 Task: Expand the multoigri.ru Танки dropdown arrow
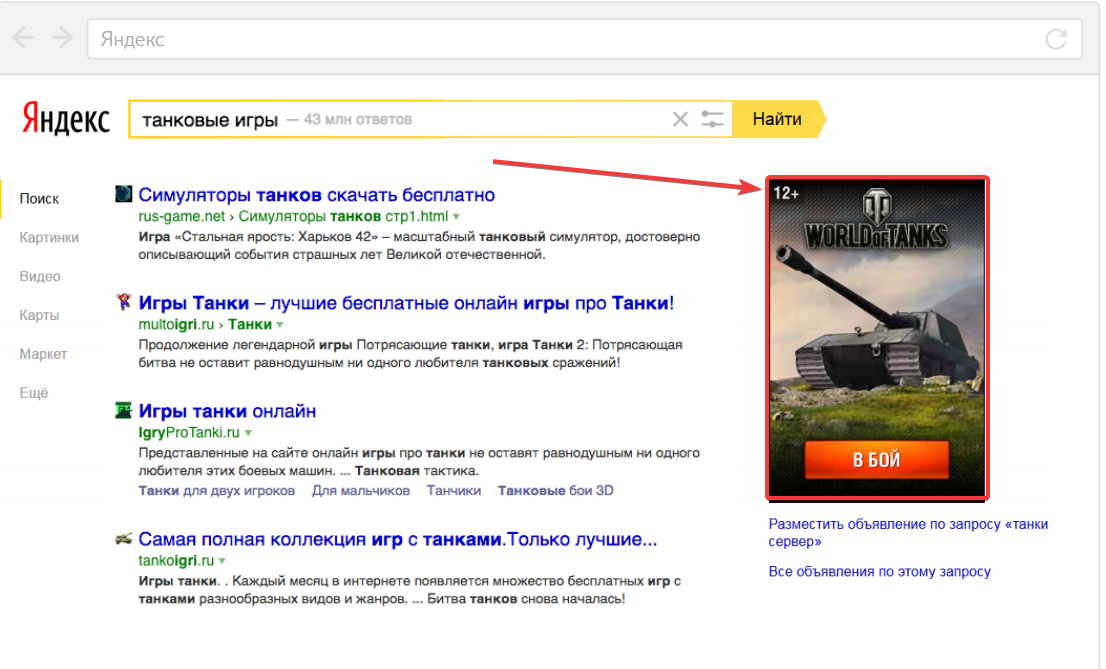click(280, 325)
